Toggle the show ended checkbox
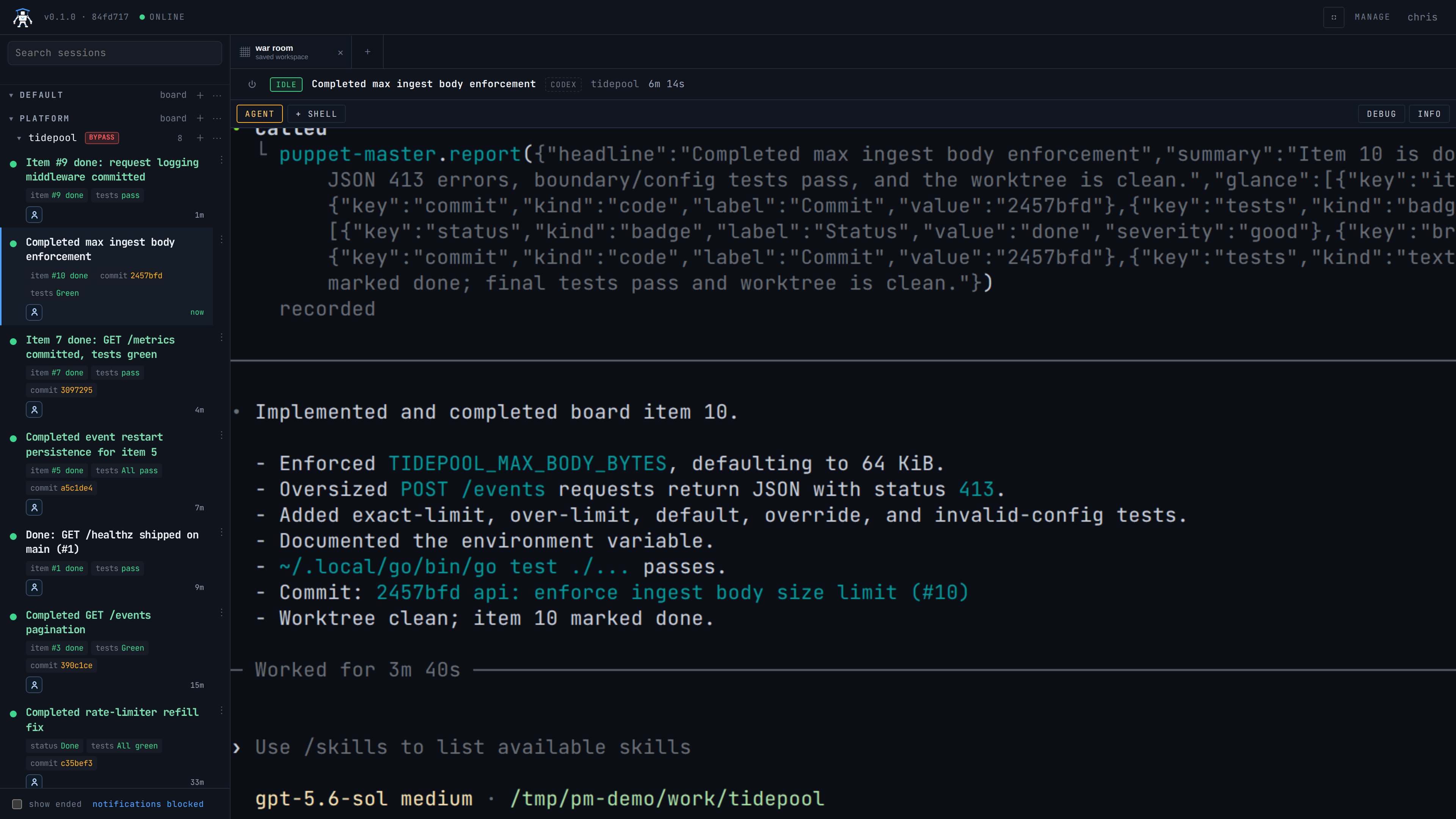The image size is (1456, 819). click(17, 804)
